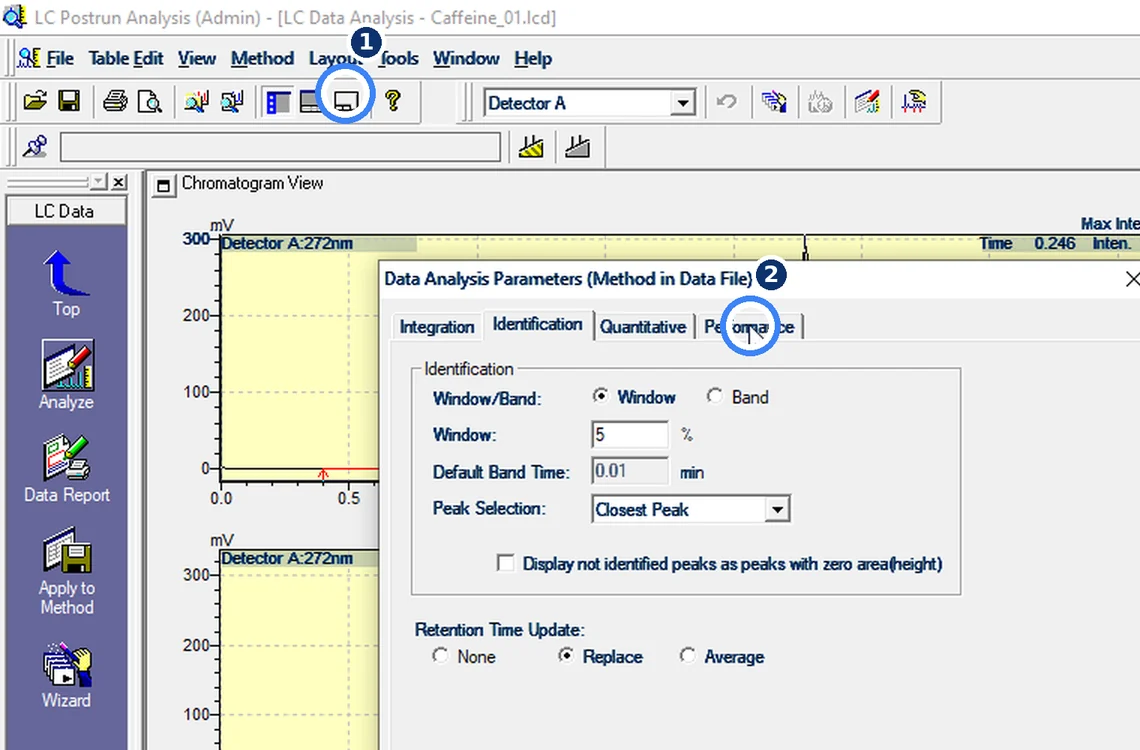This screenshot has height=750, width=1140.
Task: Click the stacked windows icon after Undo
Action: click(774, 102)
